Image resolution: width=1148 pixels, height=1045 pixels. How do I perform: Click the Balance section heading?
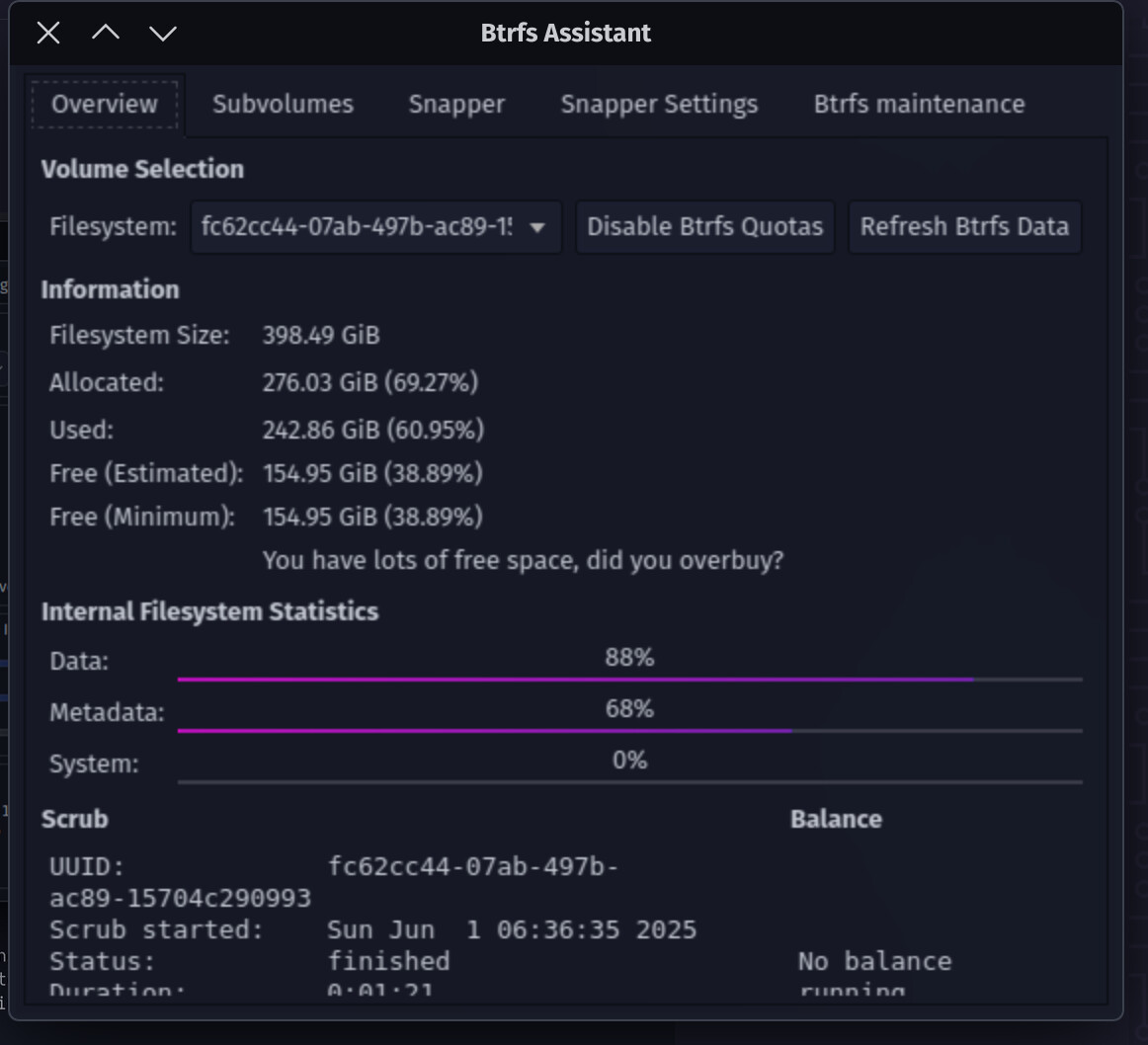[836, 819]
